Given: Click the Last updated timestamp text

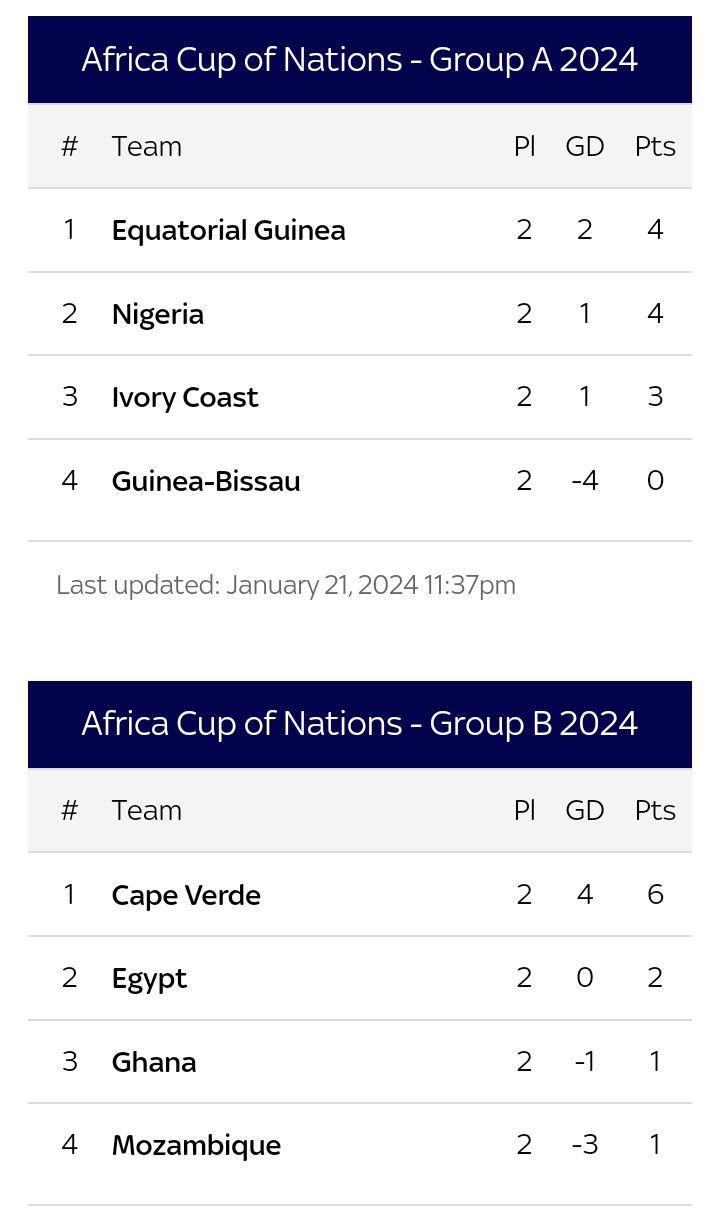Looking at the screenshot, I should click(286, 585).
